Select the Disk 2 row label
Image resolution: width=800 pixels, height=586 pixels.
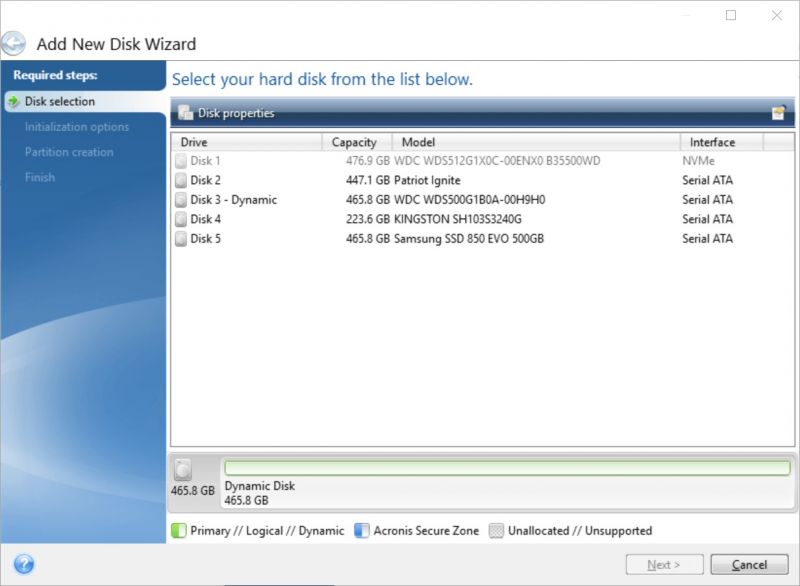click(x=206, y=181)
